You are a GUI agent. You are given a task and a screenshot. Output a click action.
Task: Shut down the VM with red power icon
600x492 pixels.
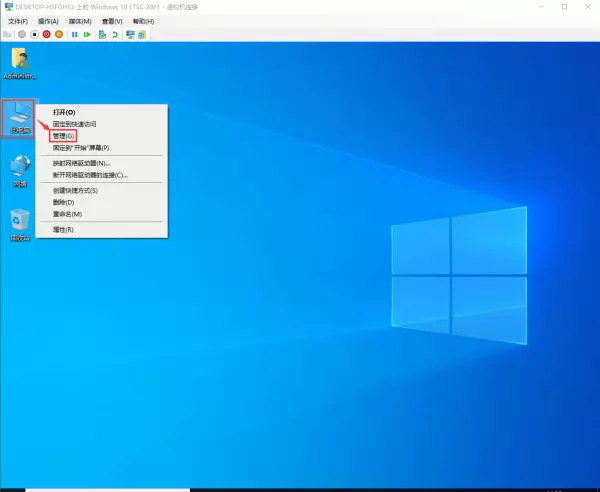[x=47, y=35]
